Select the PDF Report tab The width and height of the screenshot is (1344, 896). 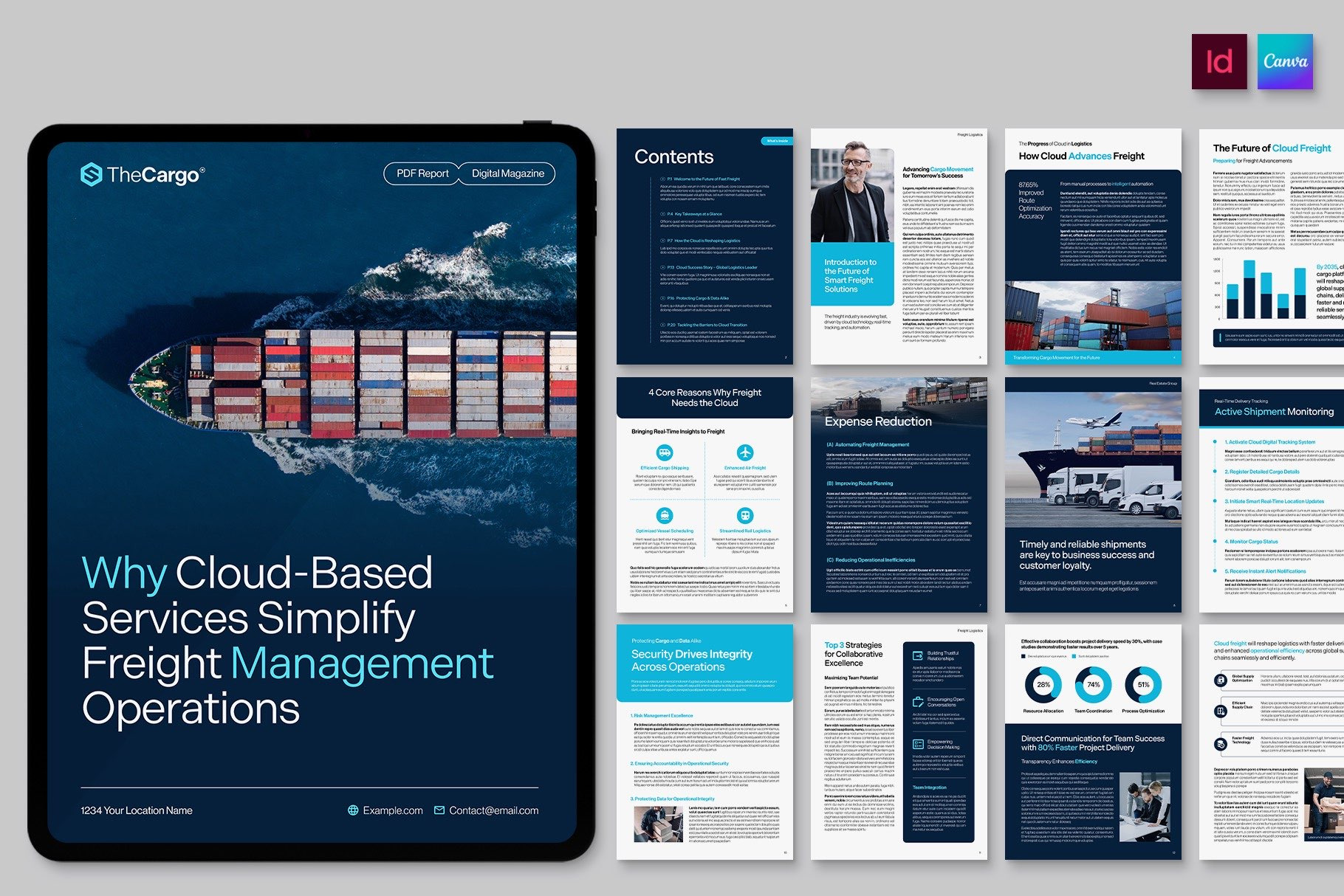(422, 173)
